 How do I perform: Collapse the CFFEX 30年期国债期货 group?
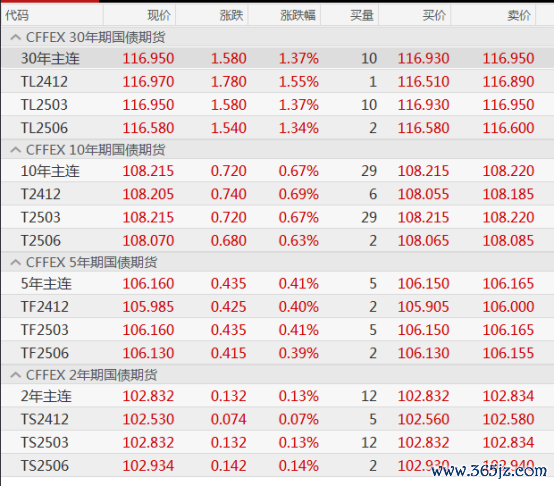coord(16,37)
